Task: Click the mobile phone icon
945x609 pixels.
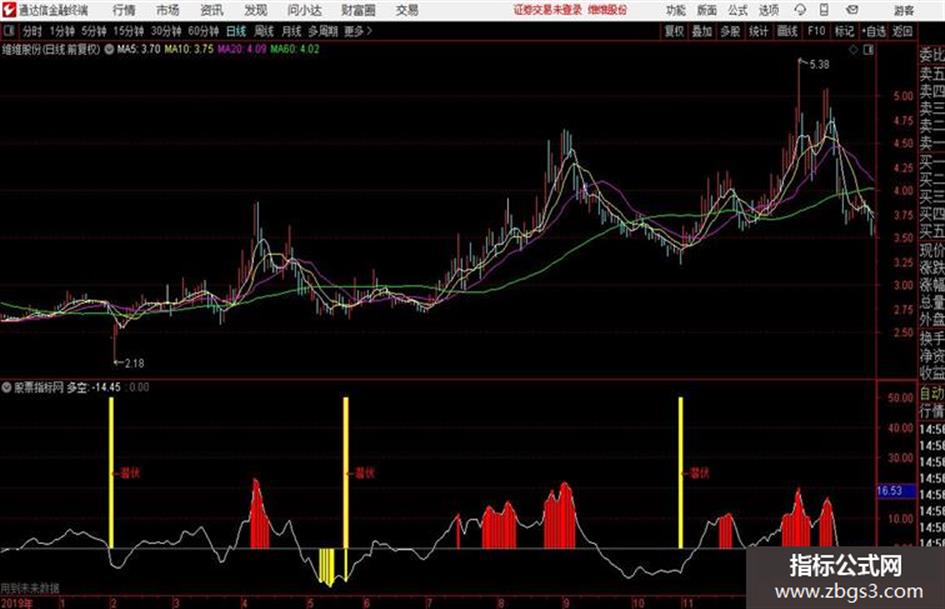Action: (x=824, y=10)
